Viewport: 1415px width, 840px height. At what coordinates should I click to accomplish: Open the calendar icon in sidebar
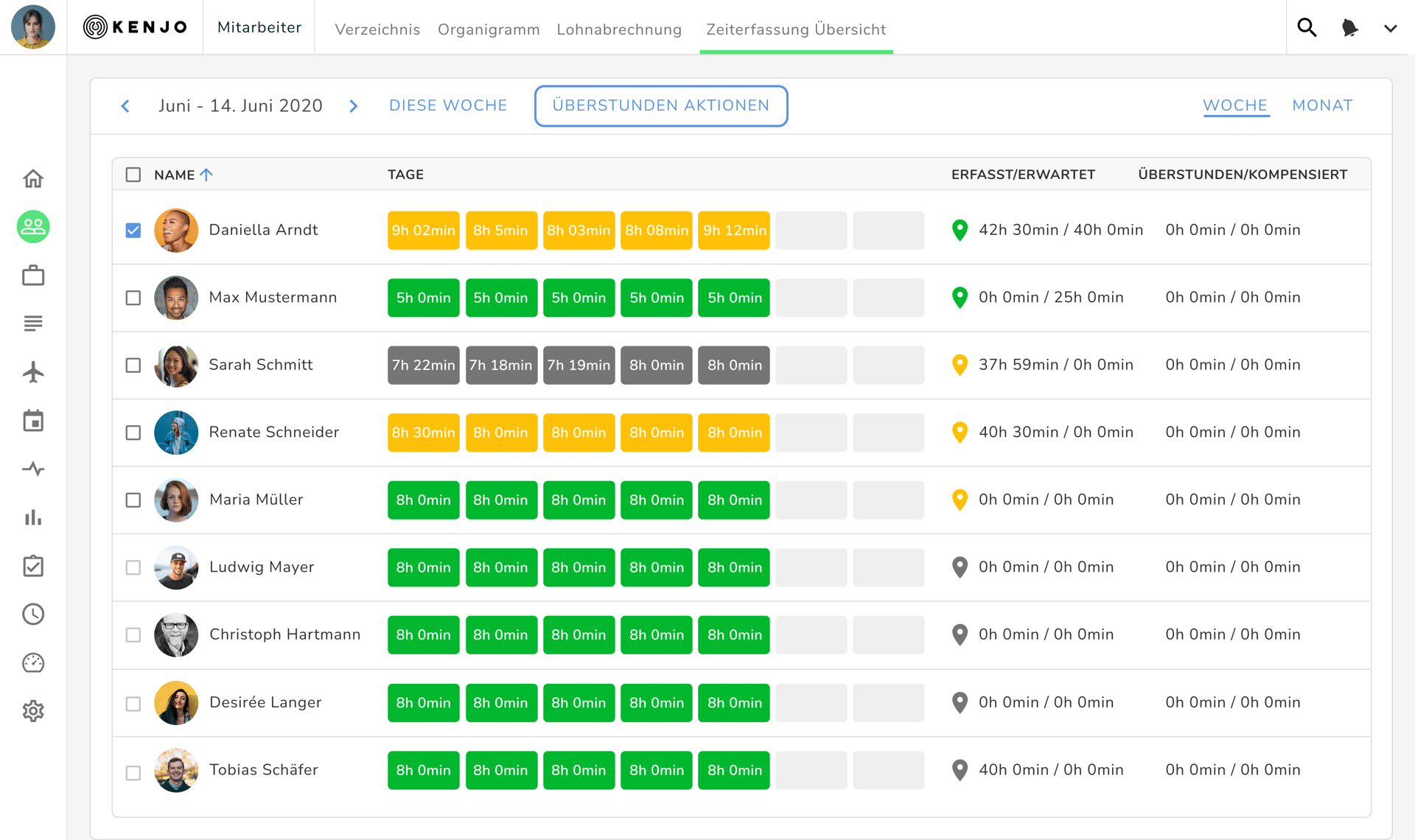[x=33, y=421]
